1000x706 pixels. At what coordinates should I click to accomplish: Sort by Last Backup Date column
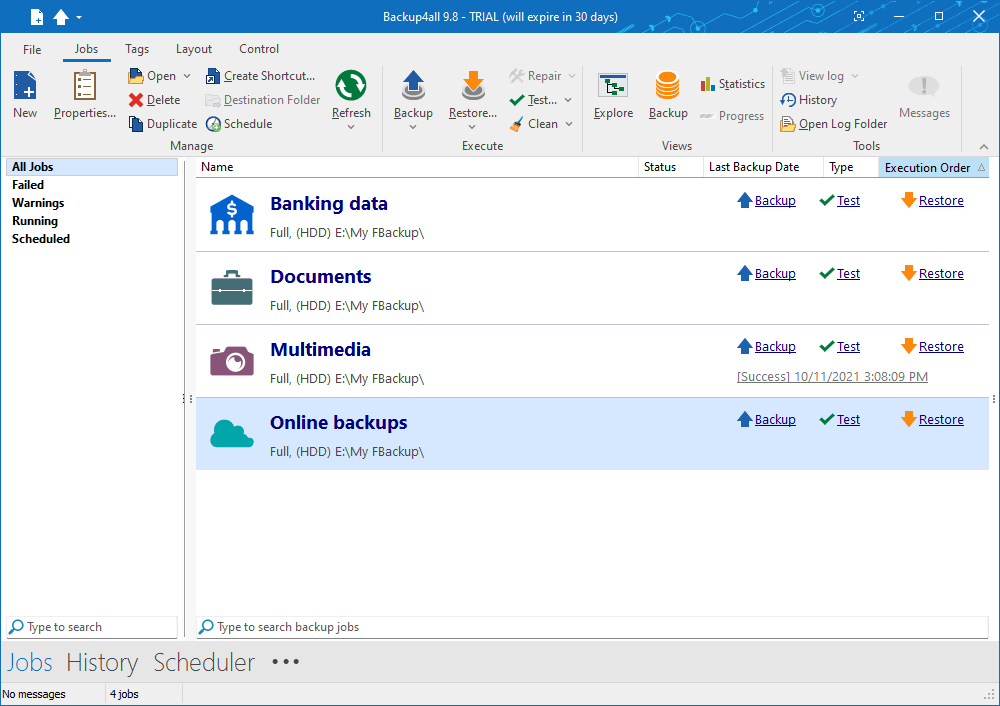763,167
